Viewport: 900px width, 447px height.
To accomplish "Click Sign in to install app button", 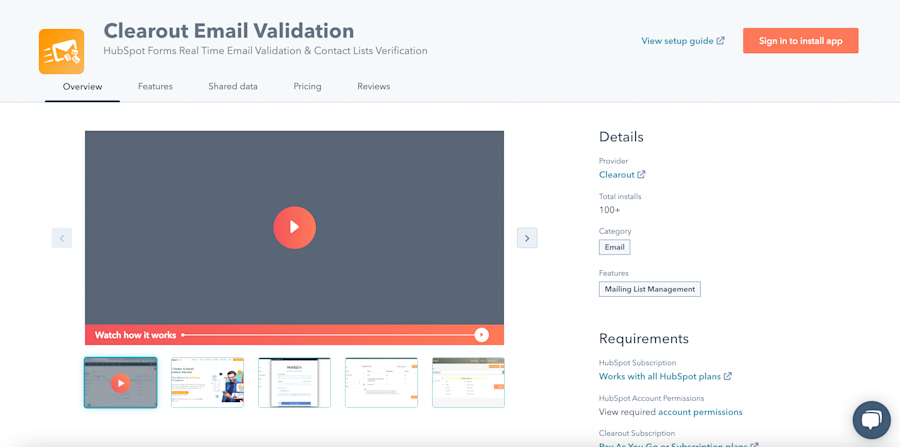I will click(x=801, y=41).
